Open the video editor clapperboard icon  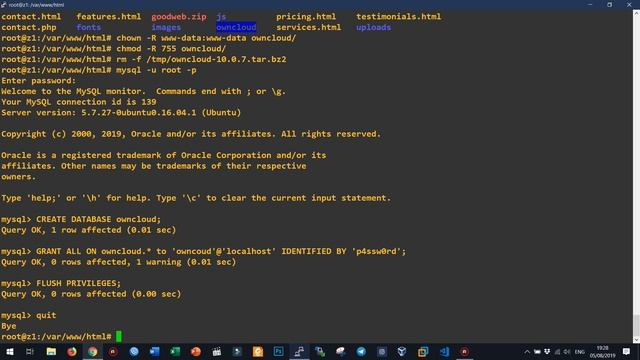[217, 351]
